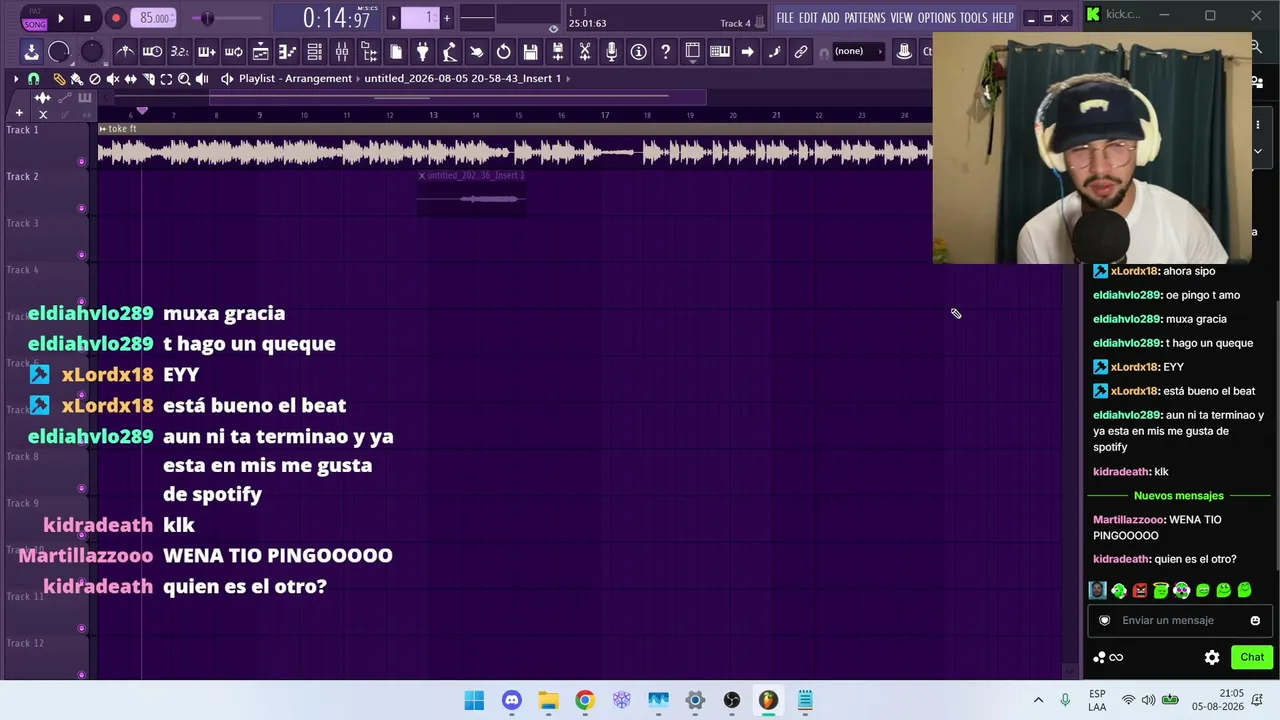The height and width of the screenshot is (720, 1280).
Task: Open the Piano roll view icon
Action: (x=287, y=52)
